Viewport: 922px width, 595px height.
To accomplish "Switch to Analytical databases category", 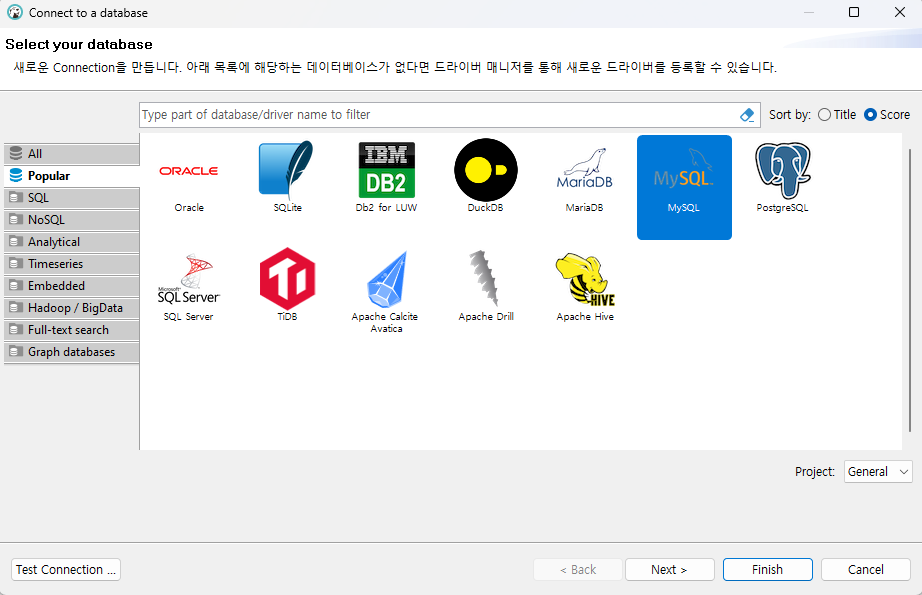I will tap(72, 242).
